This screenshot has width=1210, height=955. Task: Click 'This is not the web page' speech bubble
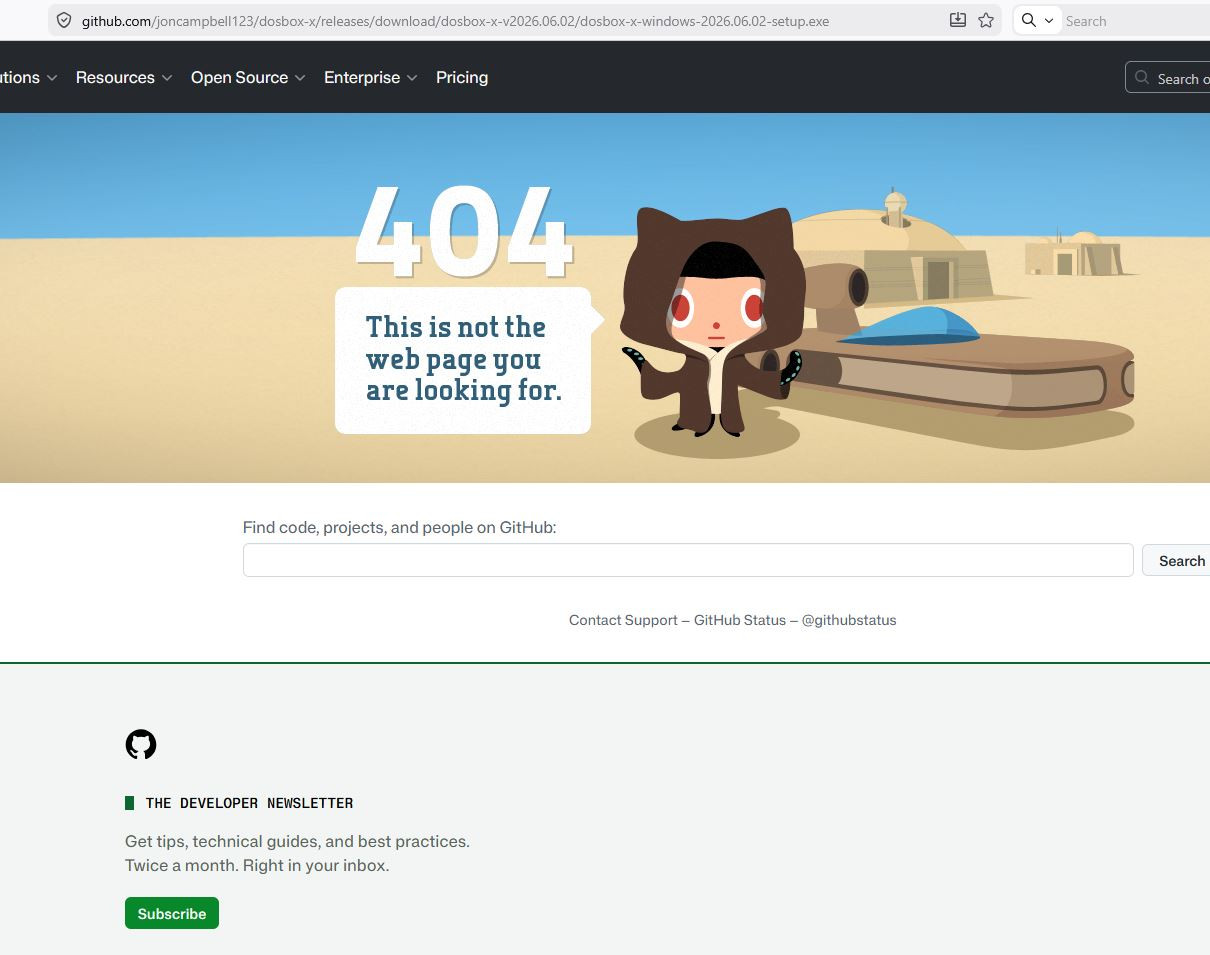pyautogui.click(x=463, y=359)
